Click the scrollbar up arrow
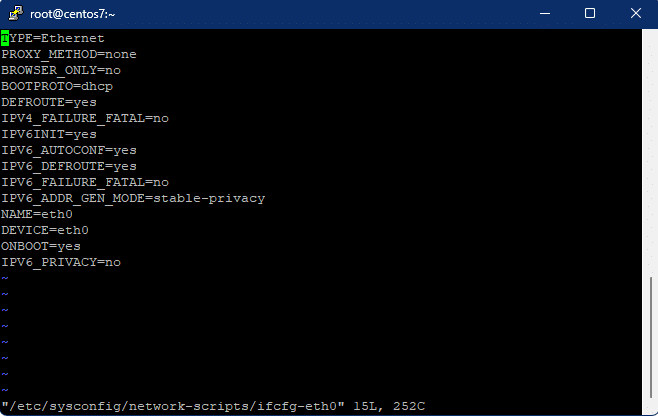The image size is (658, 416). pos(649,36)
